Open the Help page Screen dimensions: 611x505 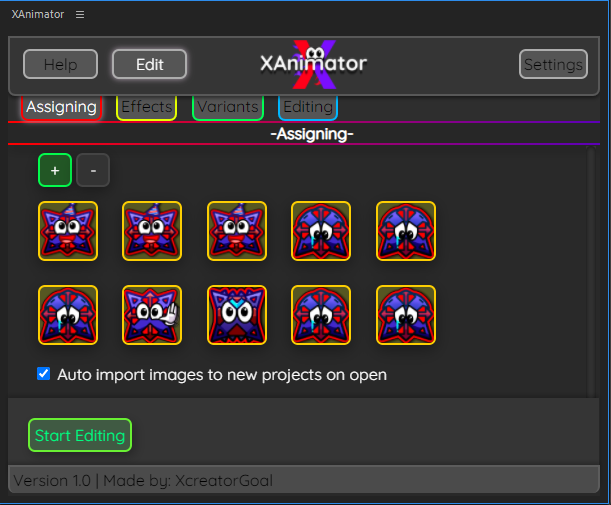click(60, 64)
